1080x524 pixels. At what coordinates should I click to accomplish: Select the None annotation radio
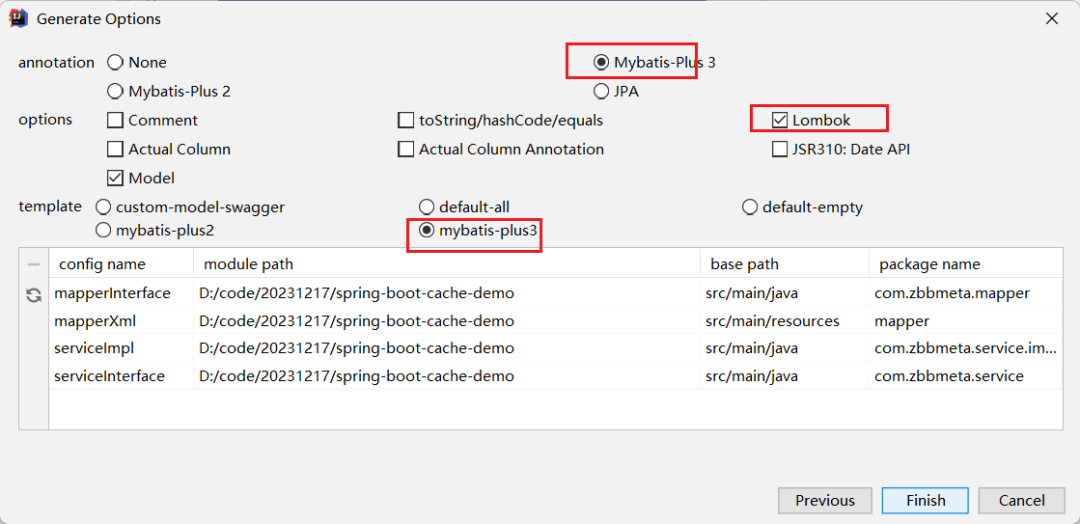[x=137, y=63]
